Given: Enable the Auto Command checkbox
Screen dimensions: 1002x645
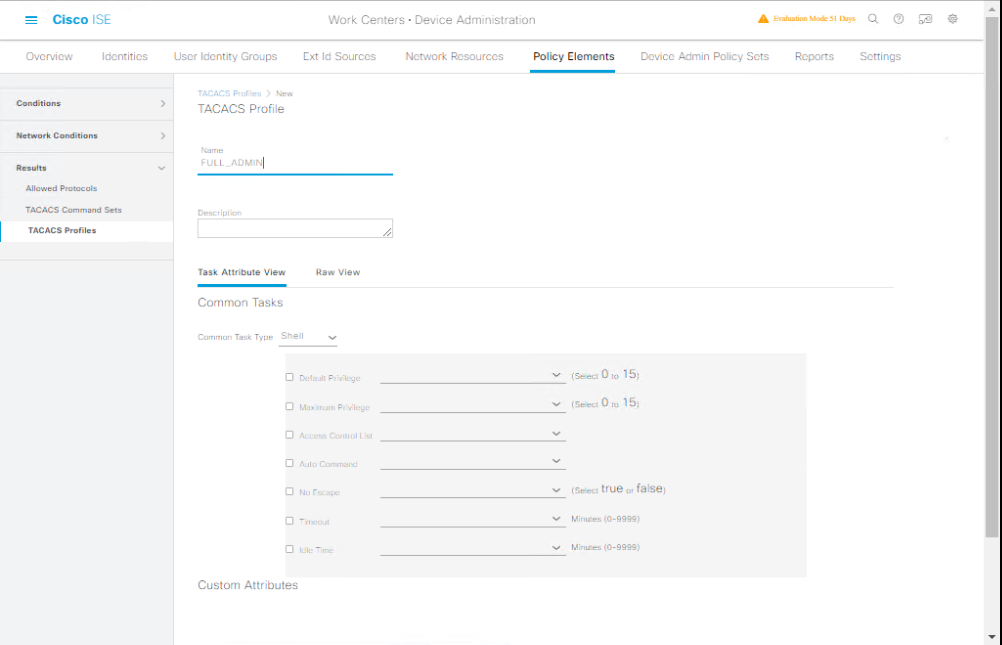Looking at the screenshot, I should (289, 463).
